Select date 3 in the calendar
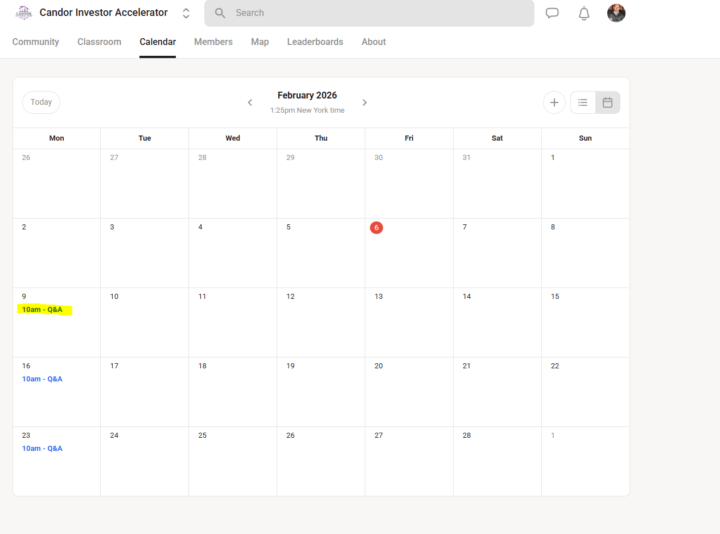The height and width of the screenshot is (534, 720). 112,227
